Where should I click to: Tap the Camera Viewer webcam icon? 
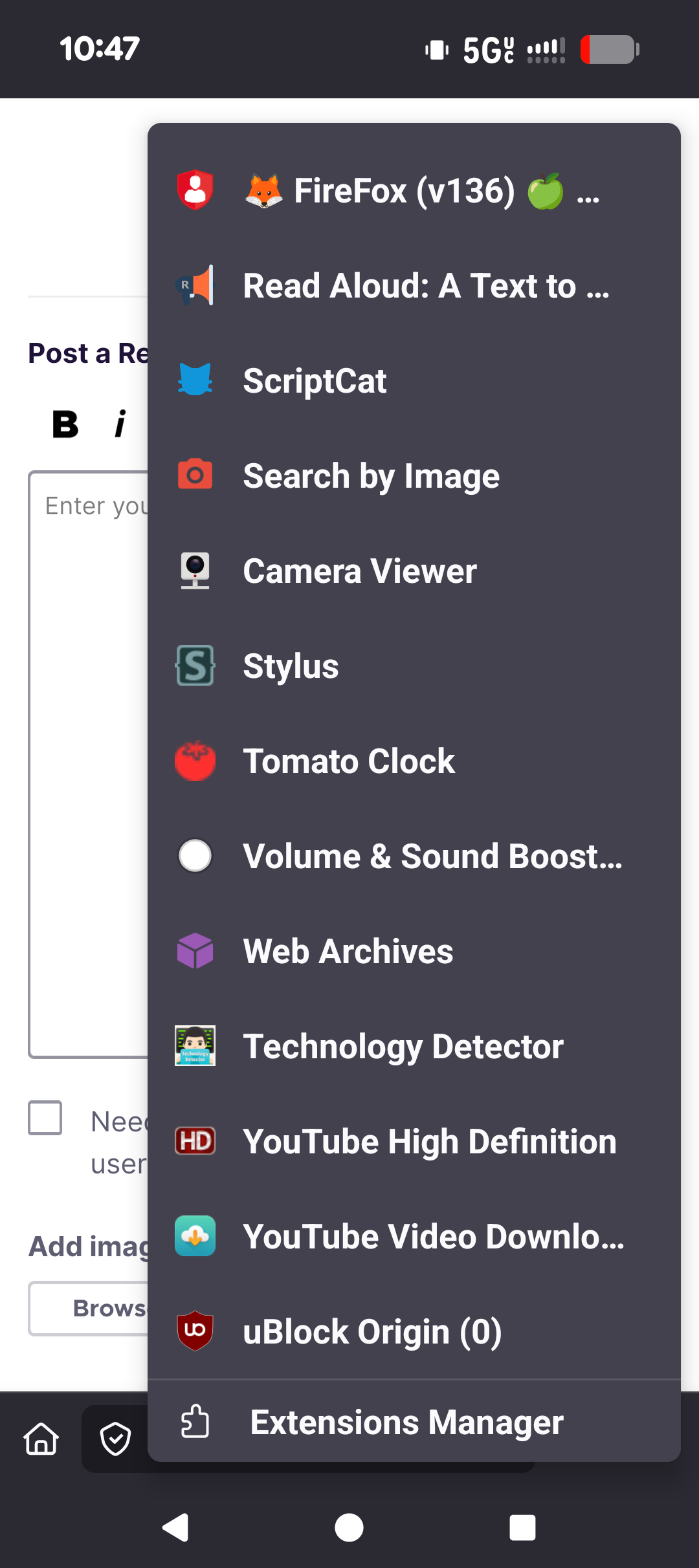pos(195,571)
